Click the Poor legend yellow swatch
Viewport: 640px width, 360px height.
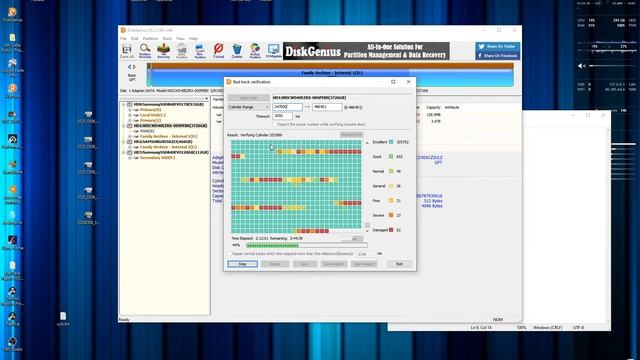click(391, 200)
